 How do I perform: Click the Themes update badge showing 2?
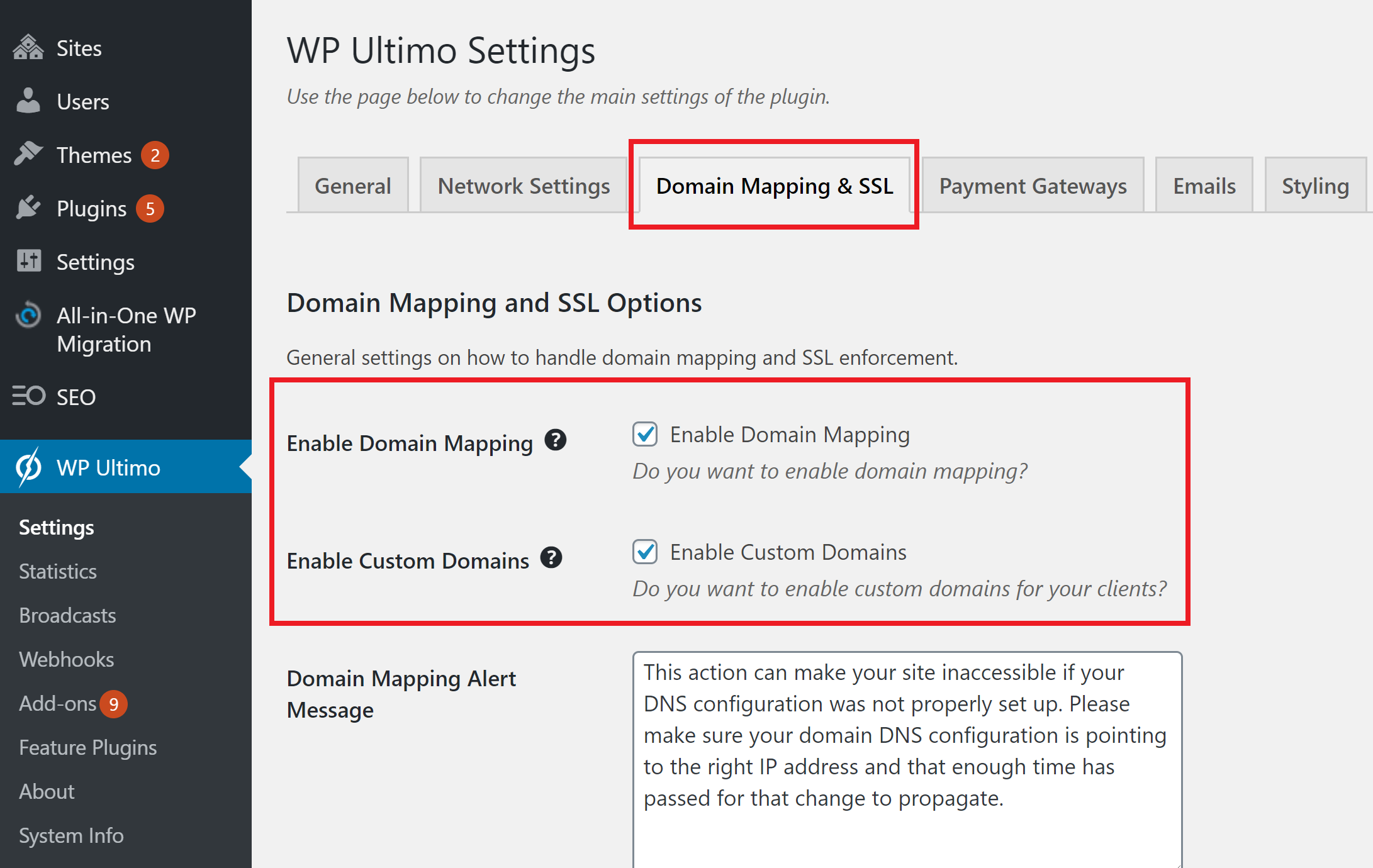pyautogui.click(x=155, y=155)
